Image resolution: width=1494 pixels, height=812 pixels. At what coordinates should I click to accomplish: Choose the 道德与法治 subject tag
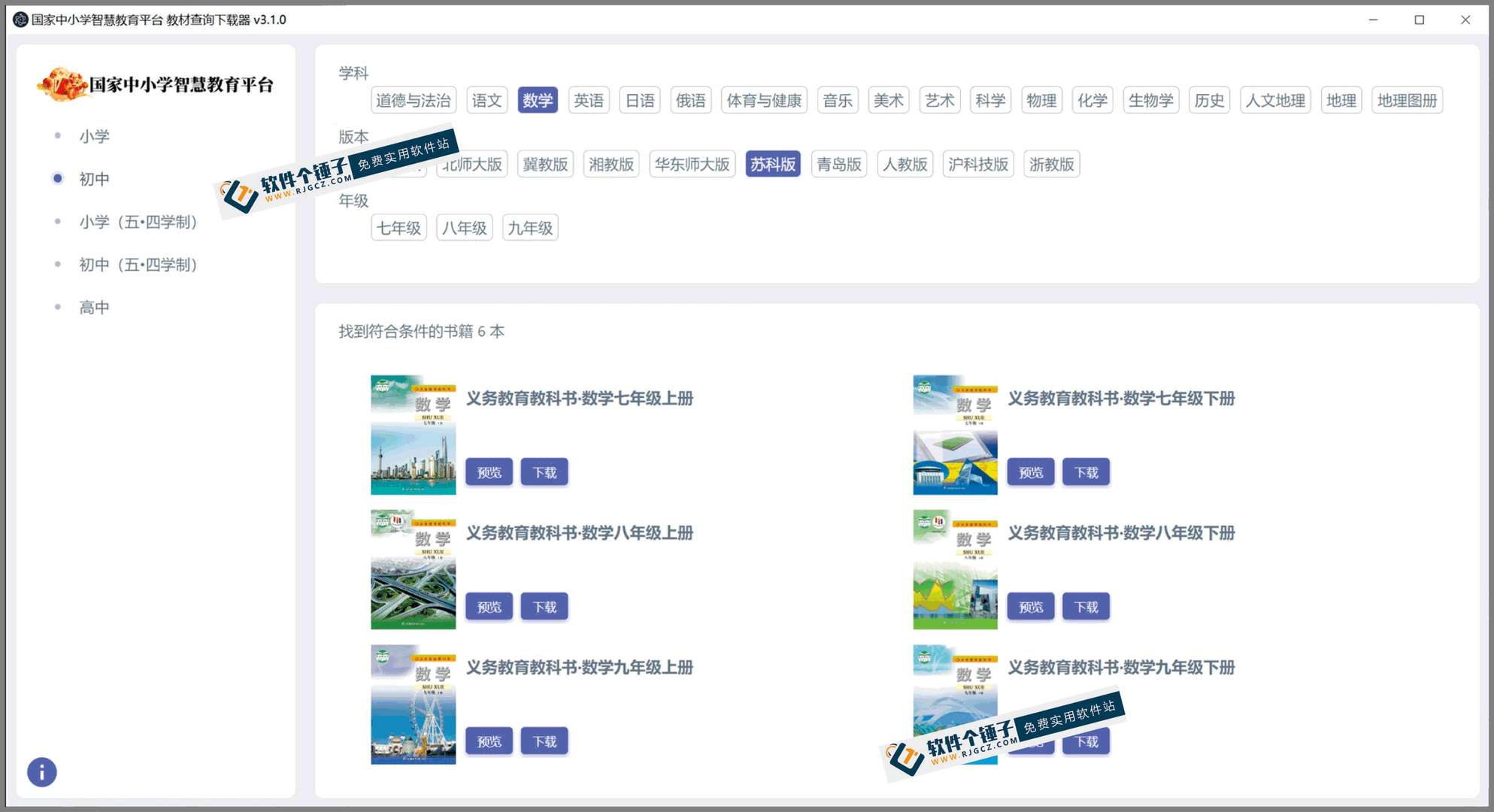click(x=414, y=100)
